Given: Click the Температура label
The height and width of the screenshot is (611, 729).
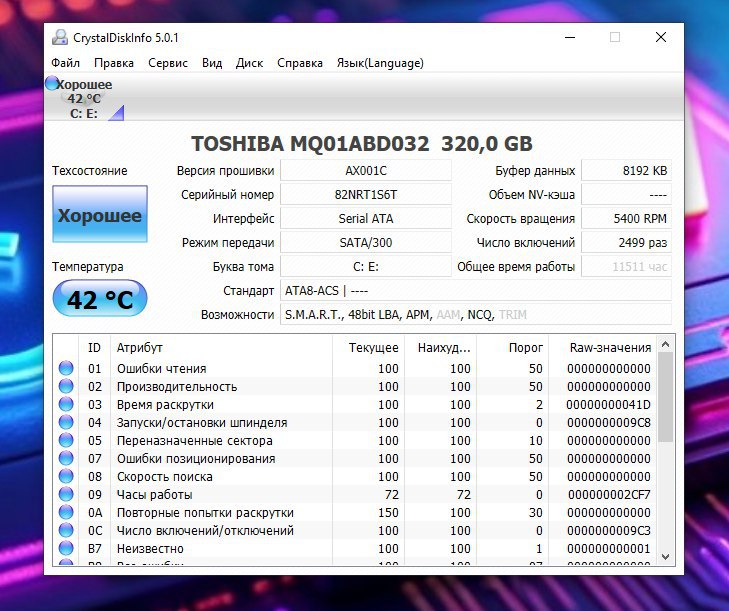Looking at the screenshot, I should [x=87, y=266].
